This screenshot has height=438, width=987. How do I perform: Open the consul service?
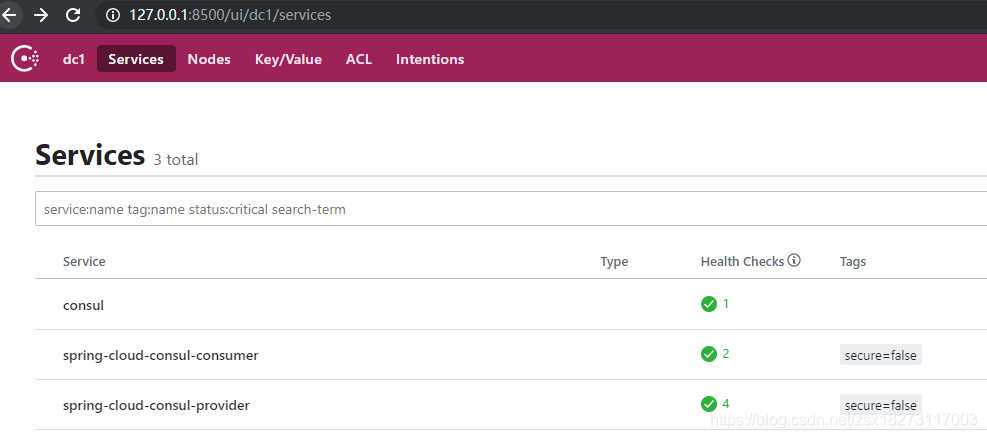84,305
